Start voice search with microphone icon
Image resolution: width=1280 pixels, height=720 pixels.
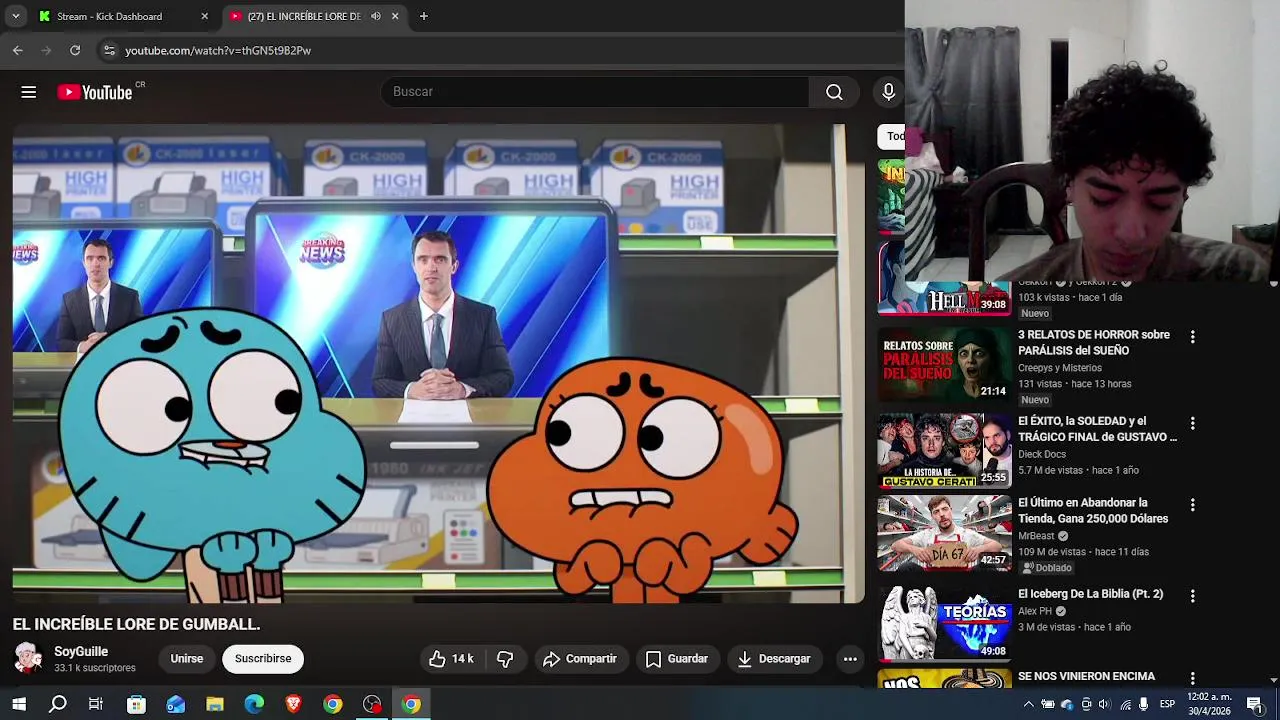pos(888,91)
